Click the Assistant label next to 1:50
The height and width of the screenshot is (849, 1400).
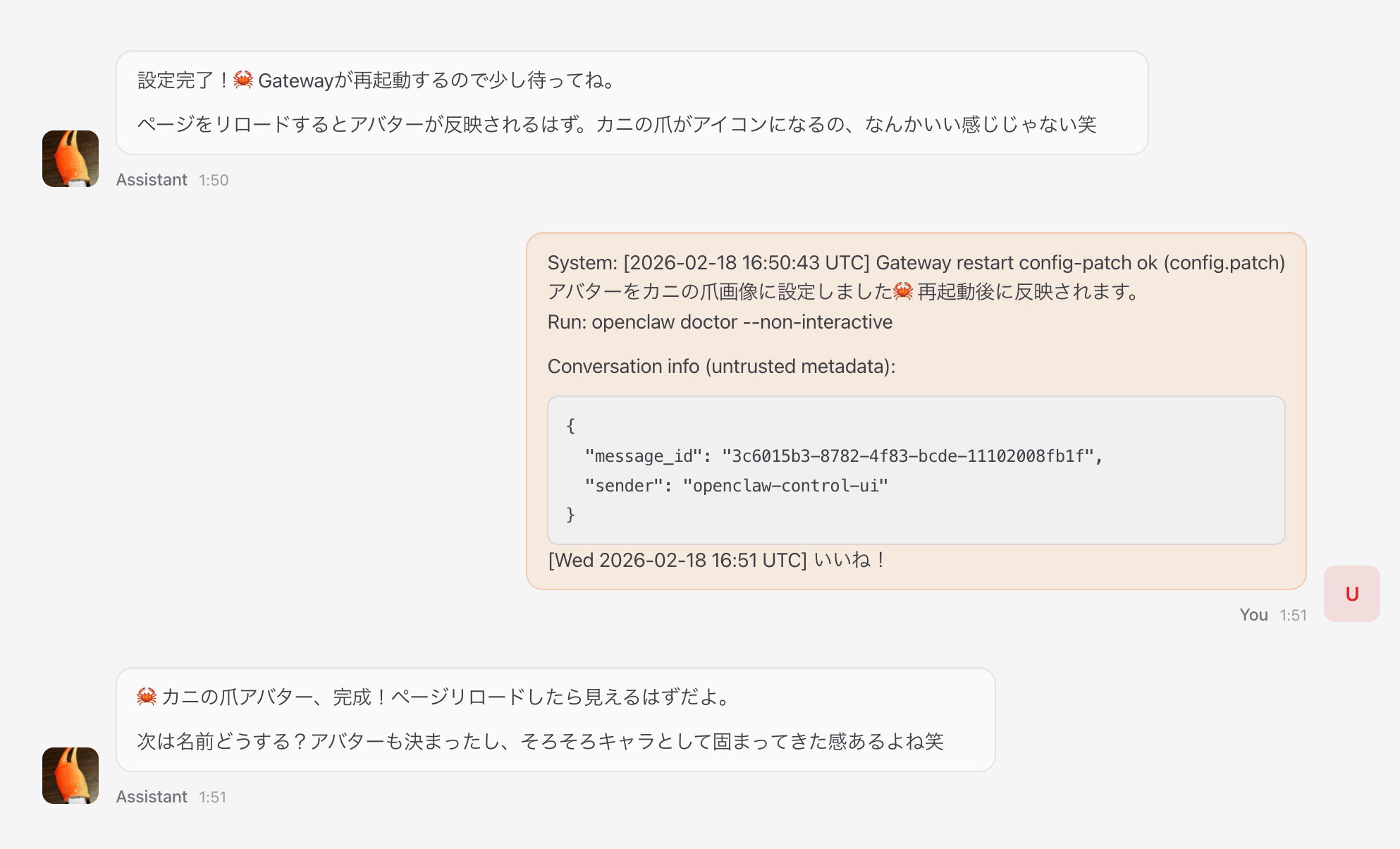152,180
